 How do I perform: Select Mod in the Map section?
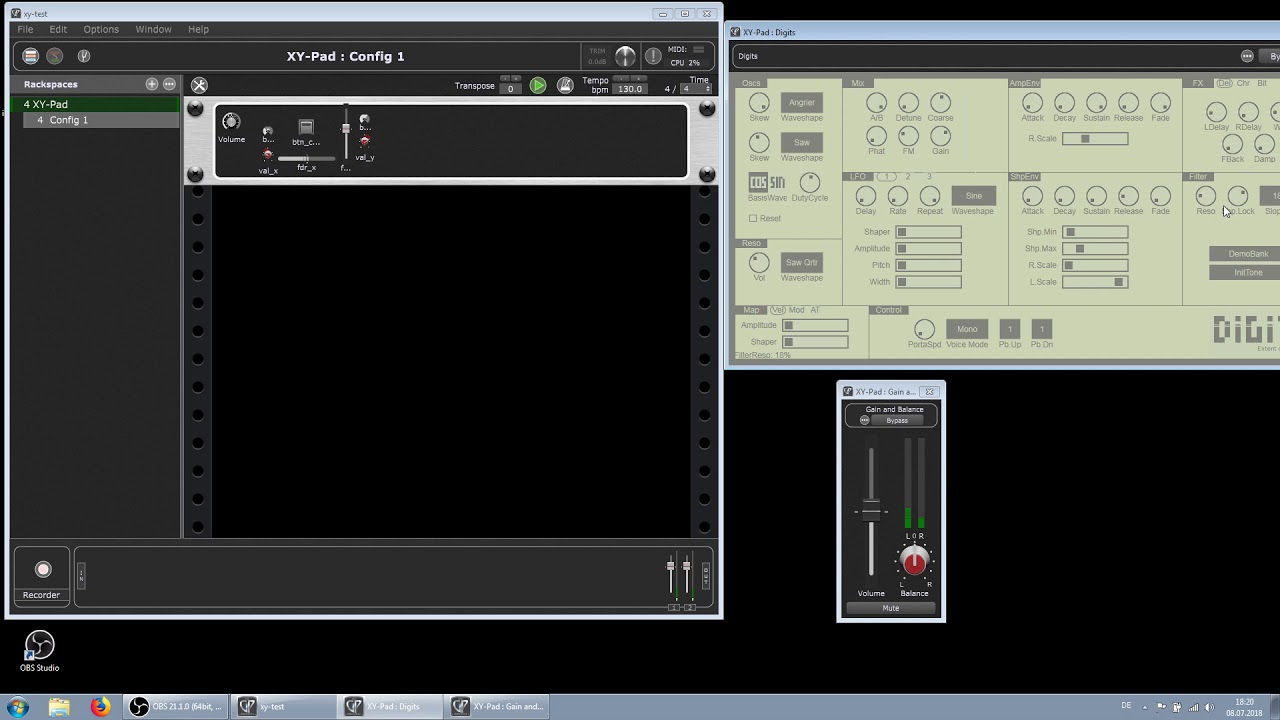click(797, 310)
